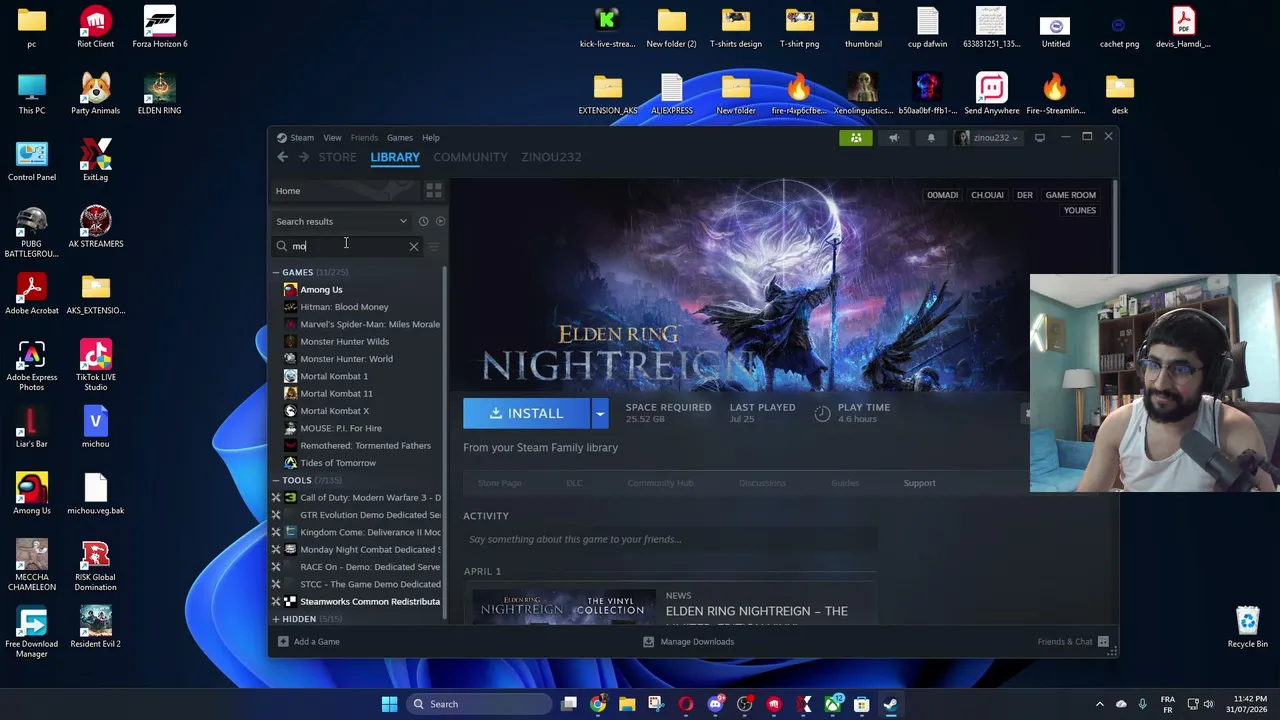Click the 00MADI collection tag
Image resolution: width=1280 pixels, height=720 pixels.
pyautogui.click(x=942, y=195)
